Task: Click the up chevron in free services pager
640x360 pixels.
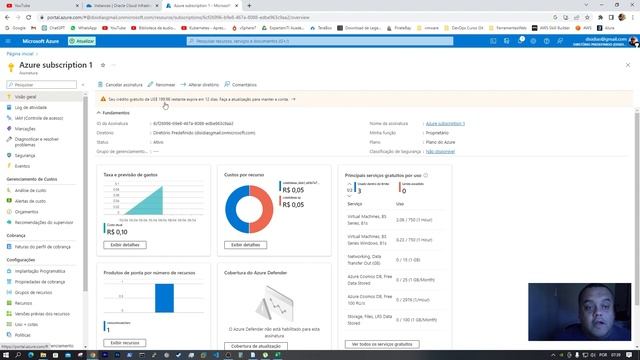Action: (x=349, y=184)
